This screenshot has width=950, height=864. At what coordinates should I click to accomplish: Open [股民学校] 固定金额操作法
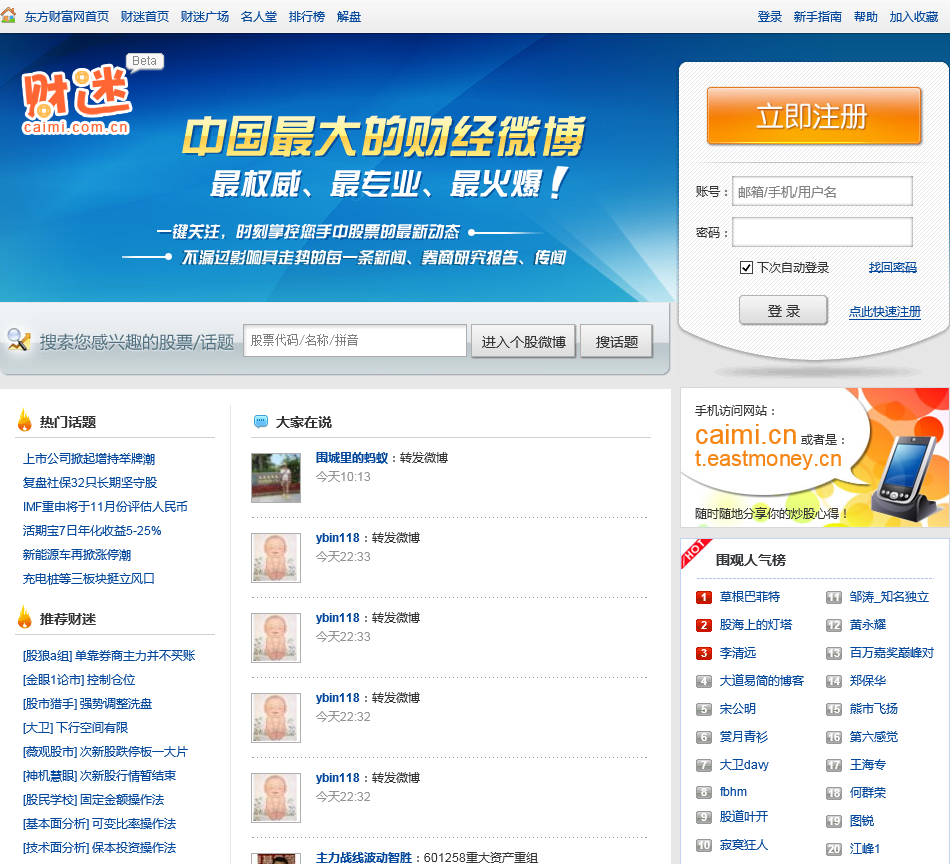point(93,800)
